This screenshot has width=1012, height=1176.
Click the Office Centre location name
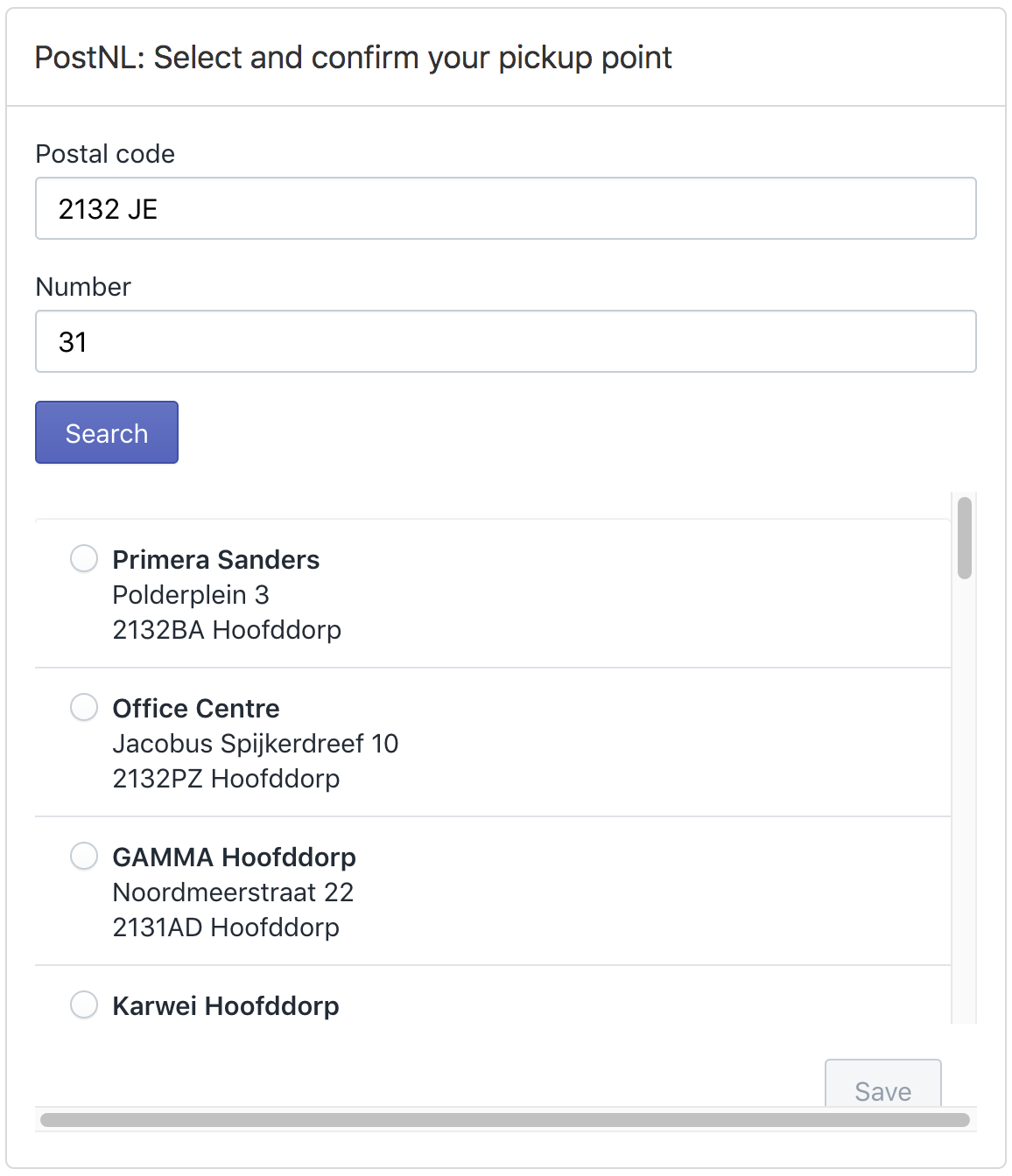point(196,709)
